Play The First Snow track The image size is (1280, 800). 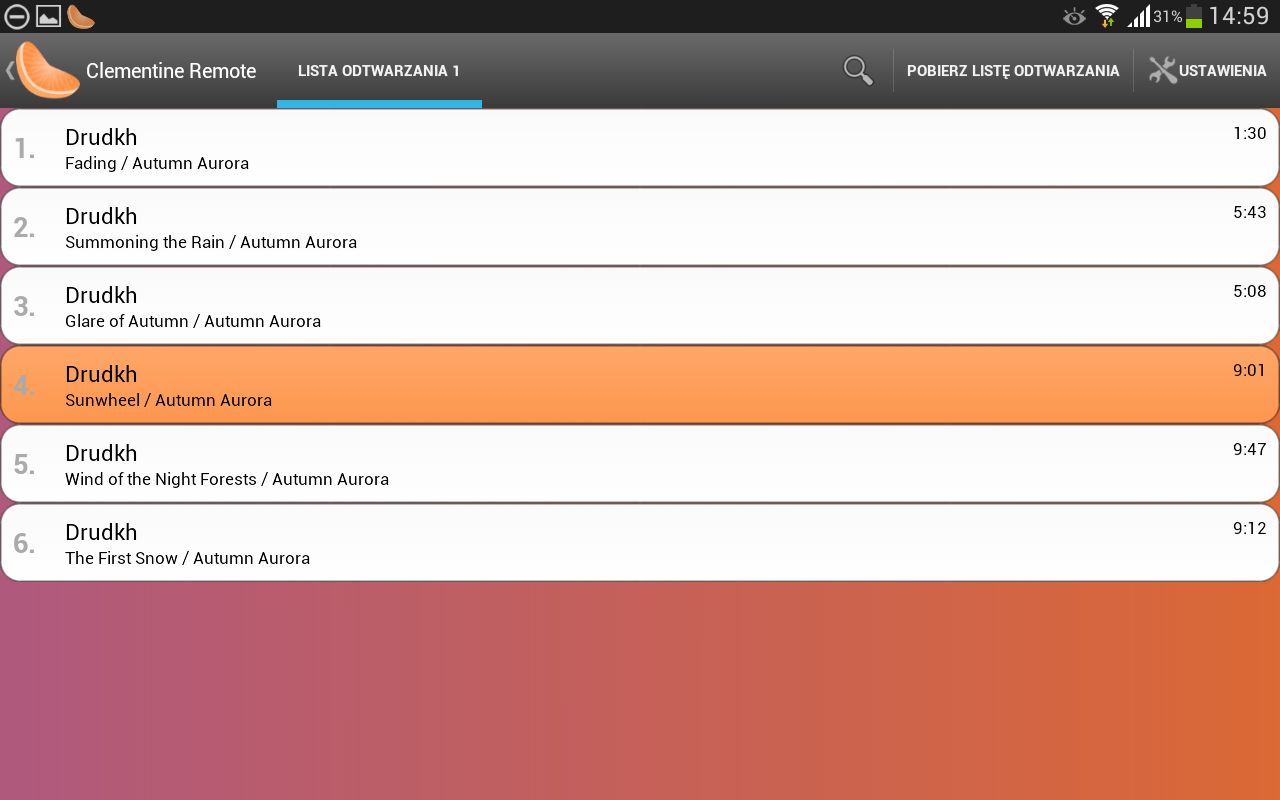click(640, 543)
